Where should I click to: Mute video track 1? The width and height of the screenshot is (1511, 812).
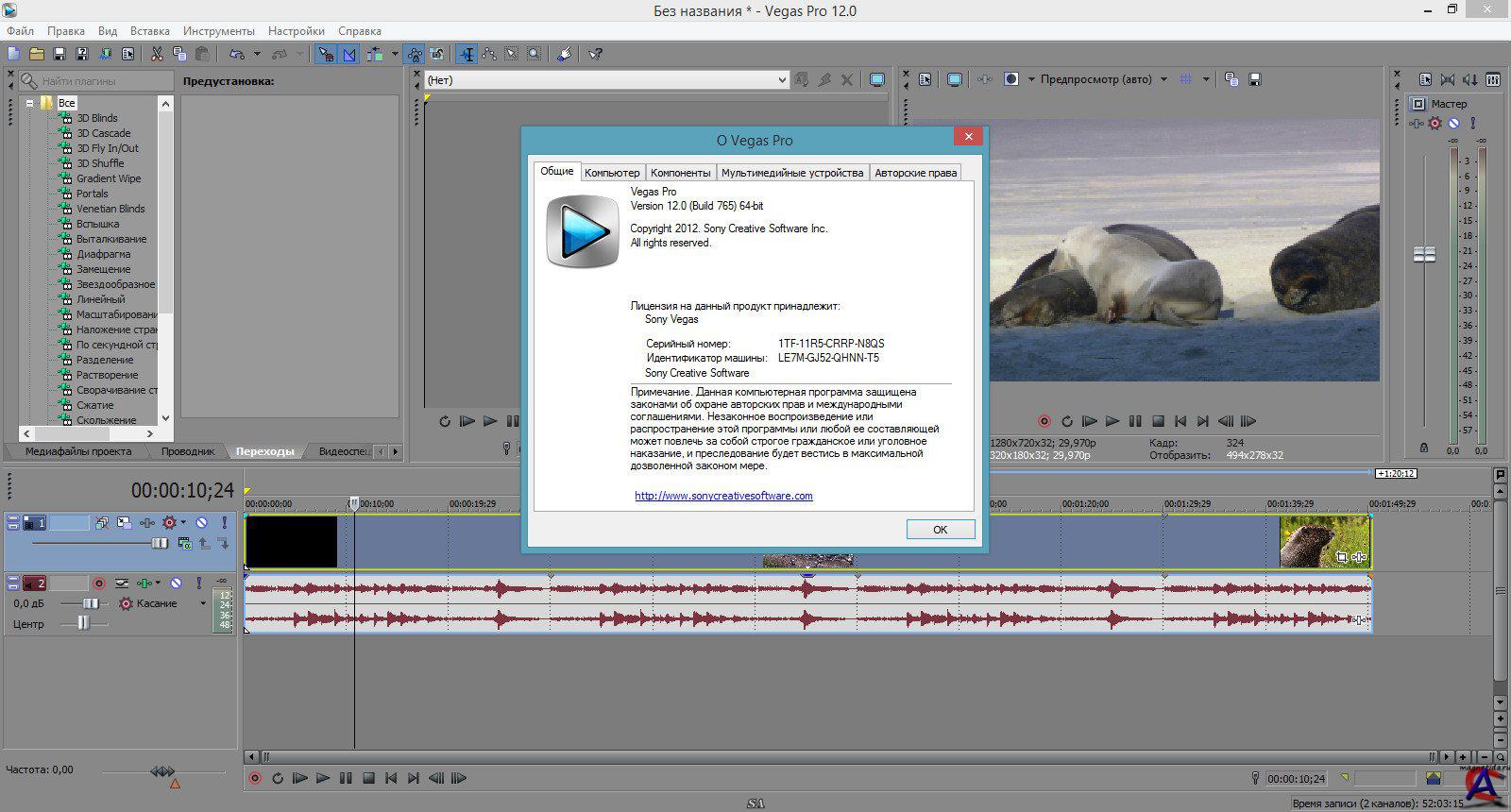click(201, 522)
